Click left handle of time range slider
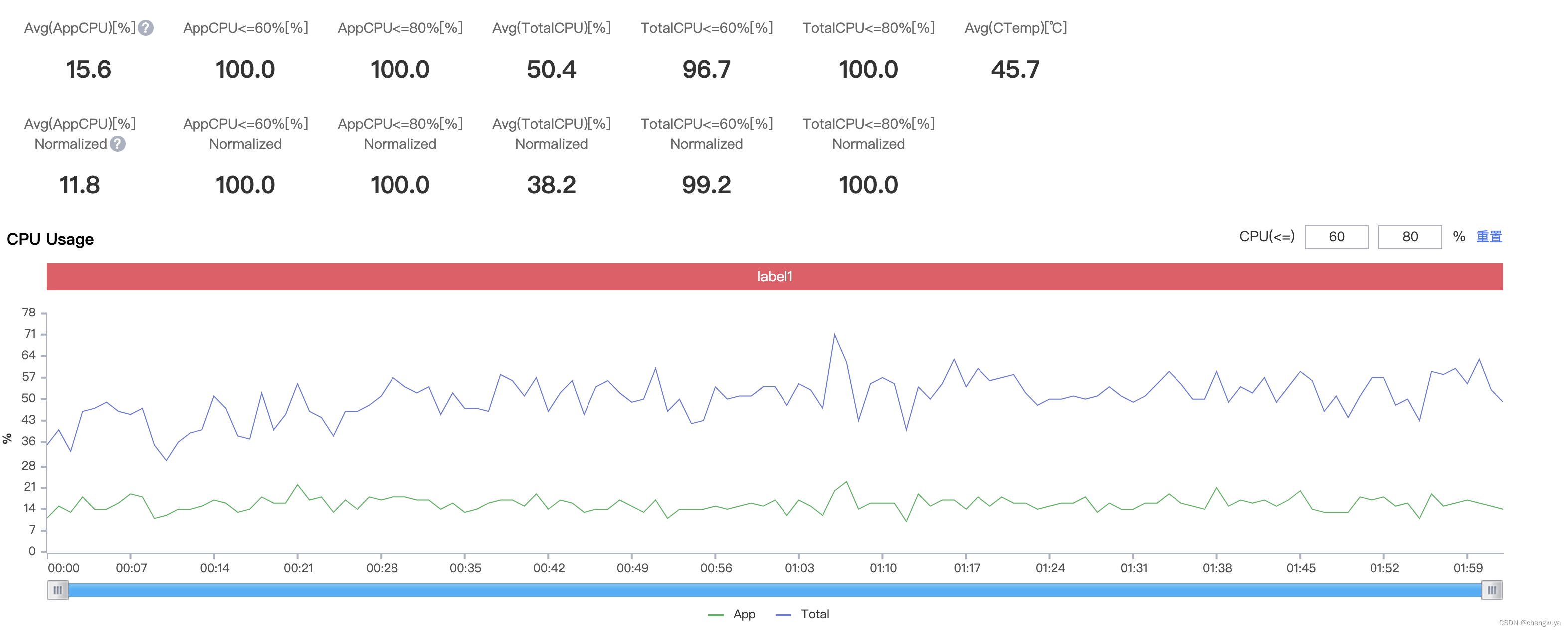 click(x=58, y=590)
